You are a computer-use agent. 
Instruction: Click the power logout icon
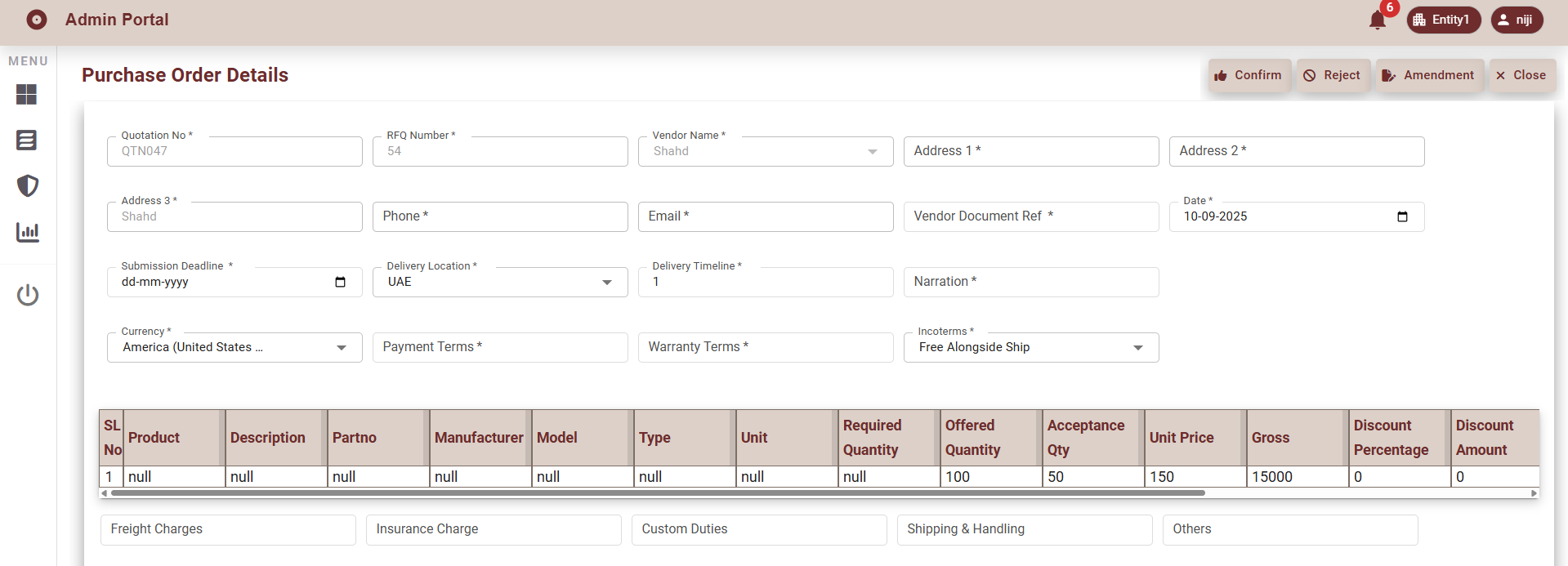tap(27, 295)
